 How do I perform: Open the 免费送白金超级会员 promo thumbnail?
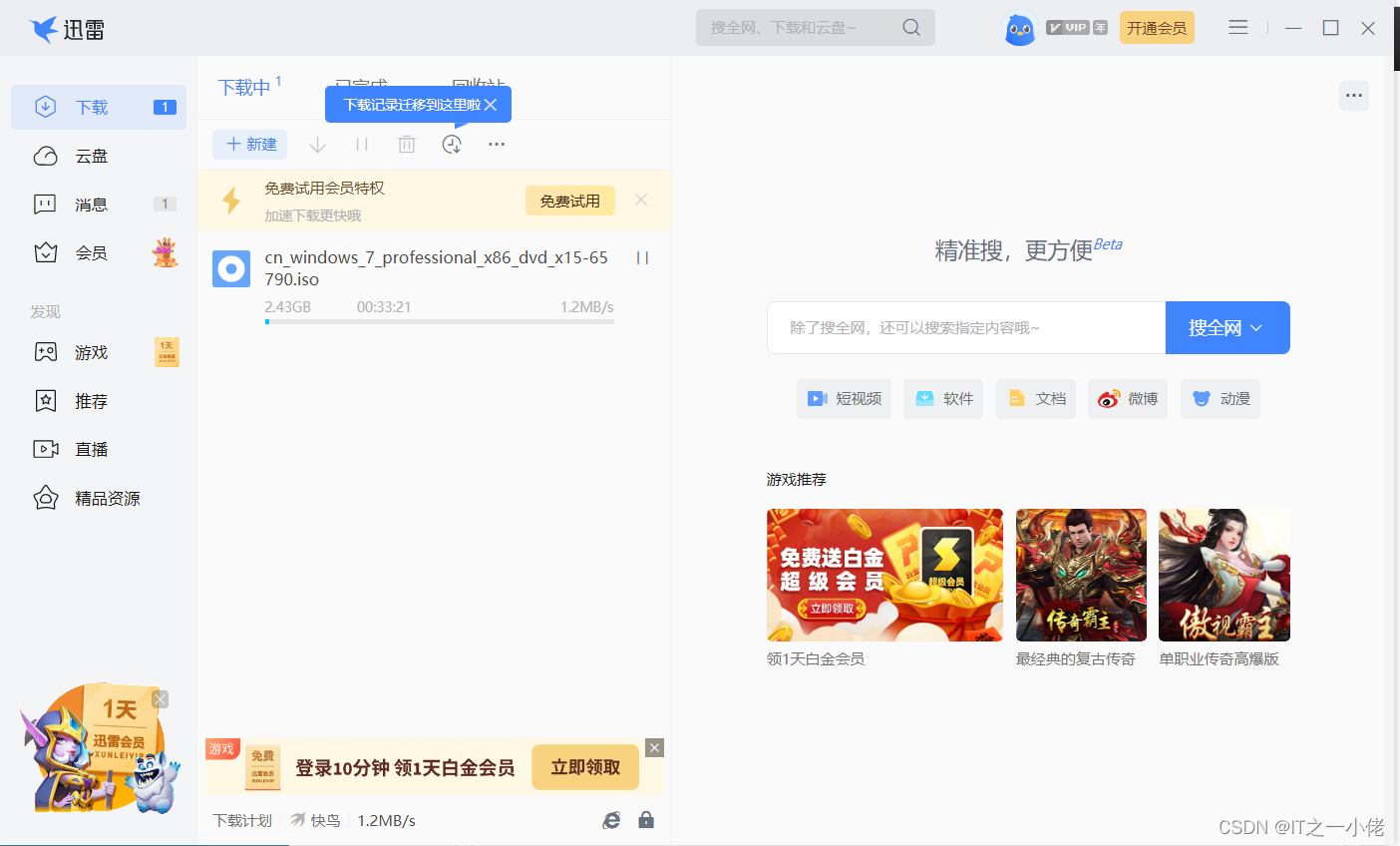coord(884,575)
